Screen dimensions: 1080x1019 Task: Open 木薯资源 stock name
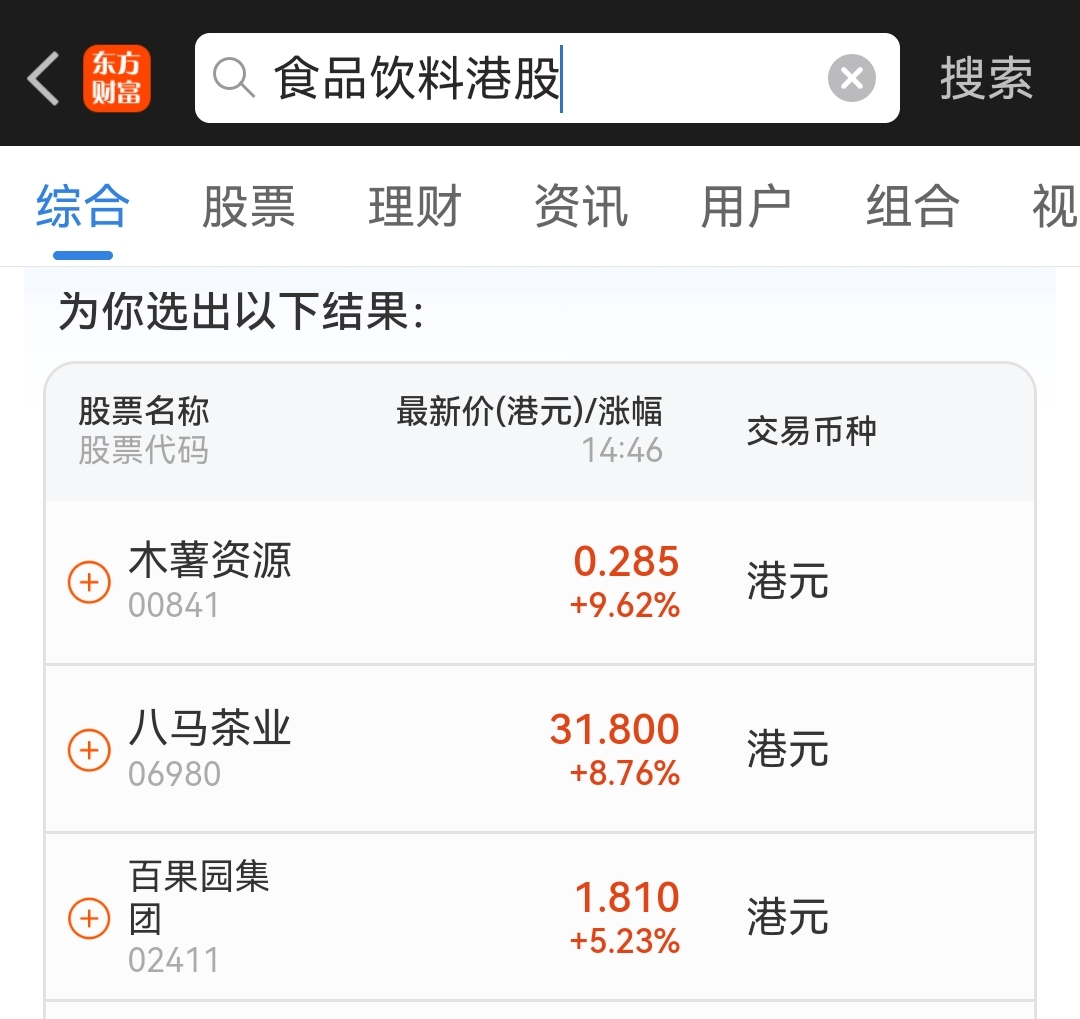210,561
